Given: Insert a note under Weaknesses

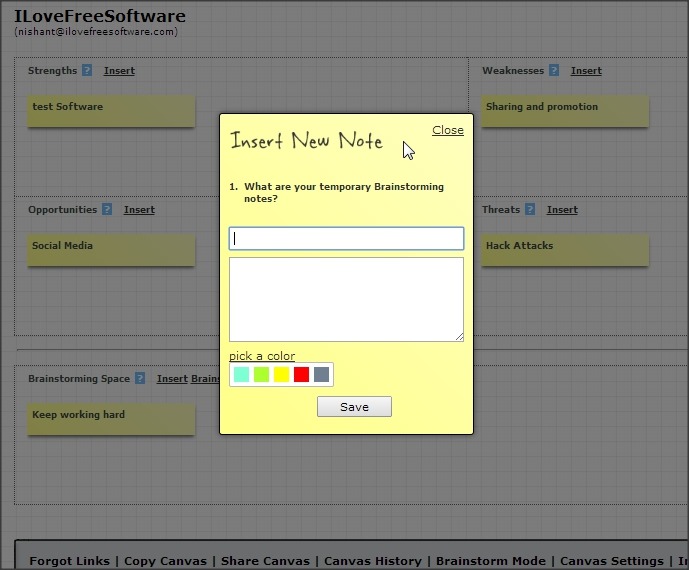Looking at the screenshot, I should click(586, 71).
